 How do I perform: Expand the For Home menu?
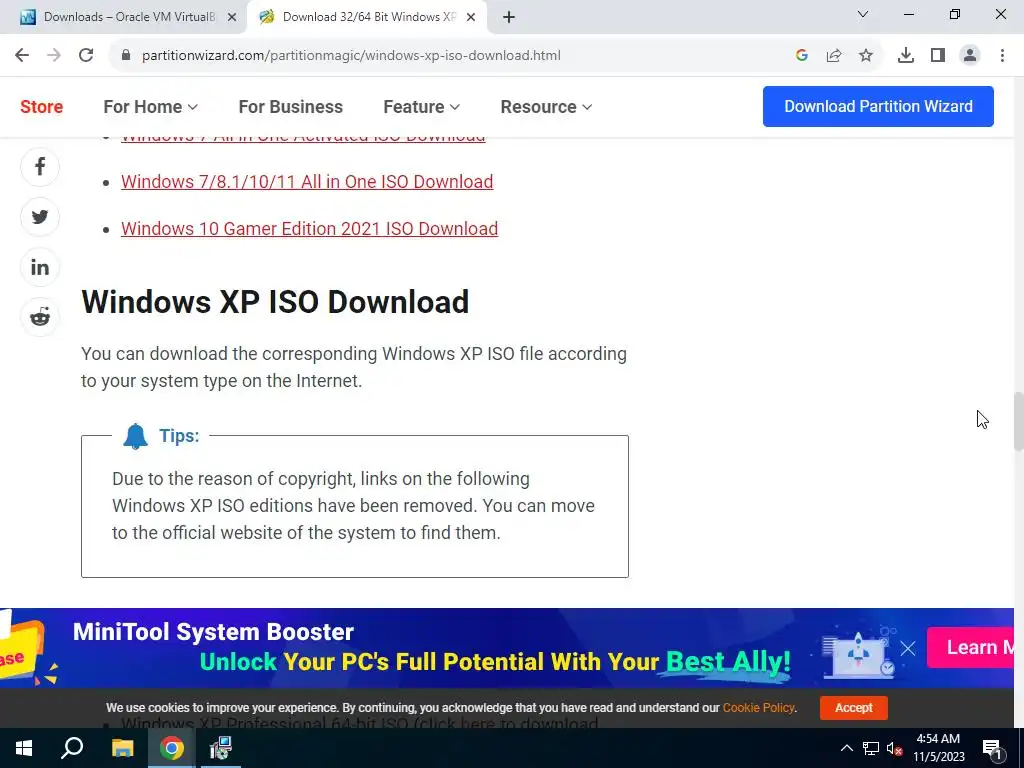click(x=150, y=106)
